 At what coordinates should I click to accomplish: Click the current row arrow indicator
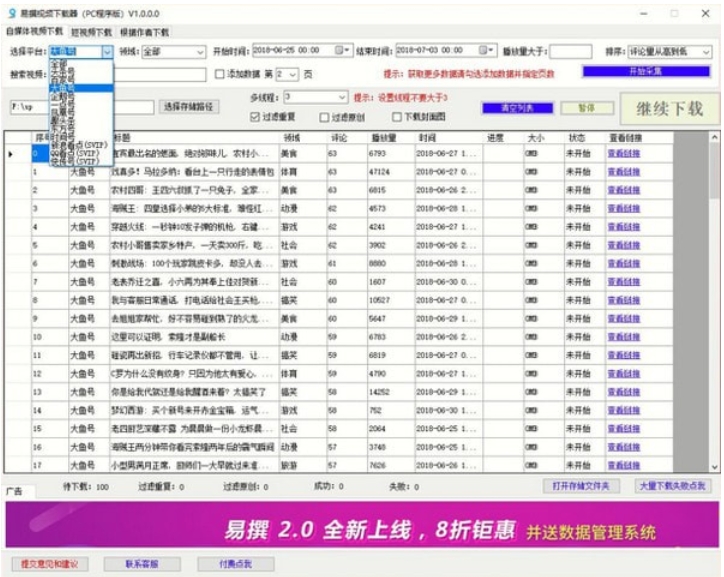click(x=11, y=154)
